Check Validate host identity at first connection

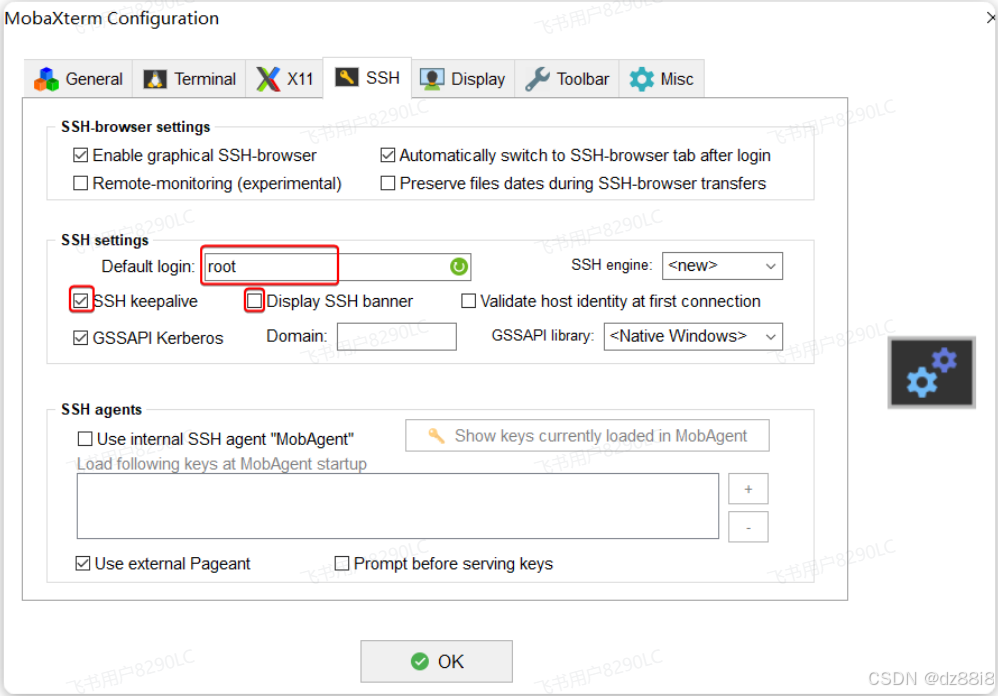[x=468, y=300]
